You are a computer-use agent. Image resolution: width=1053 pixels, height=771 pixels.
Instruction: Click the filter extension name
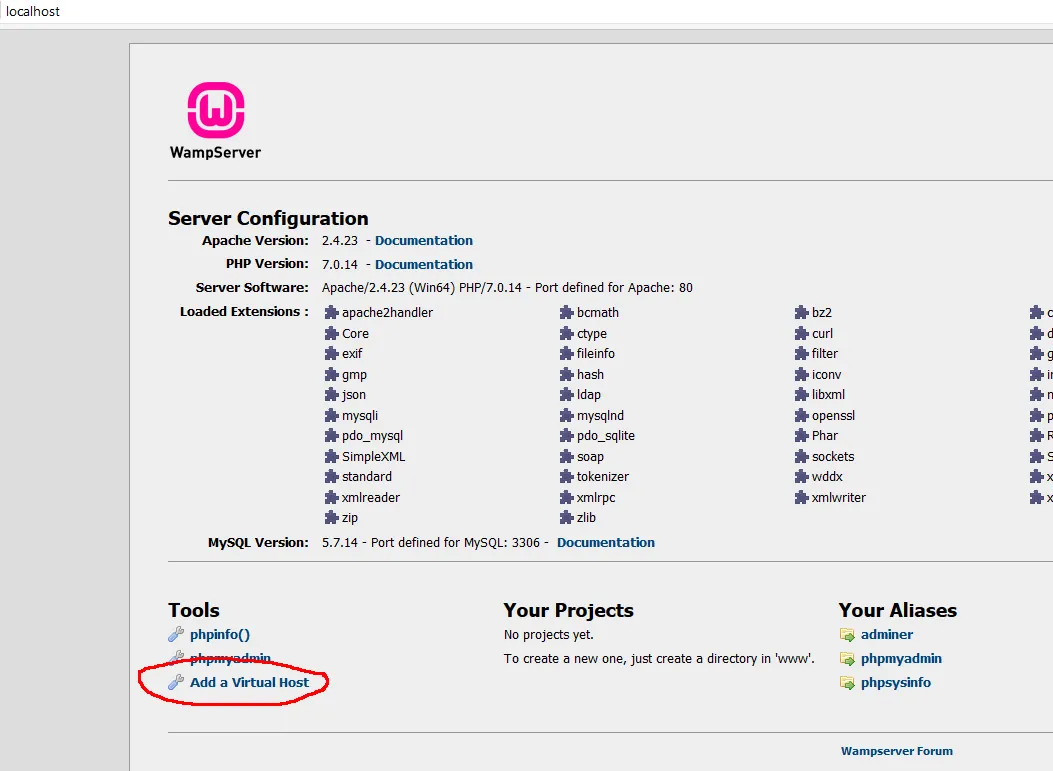coord(825,353)
